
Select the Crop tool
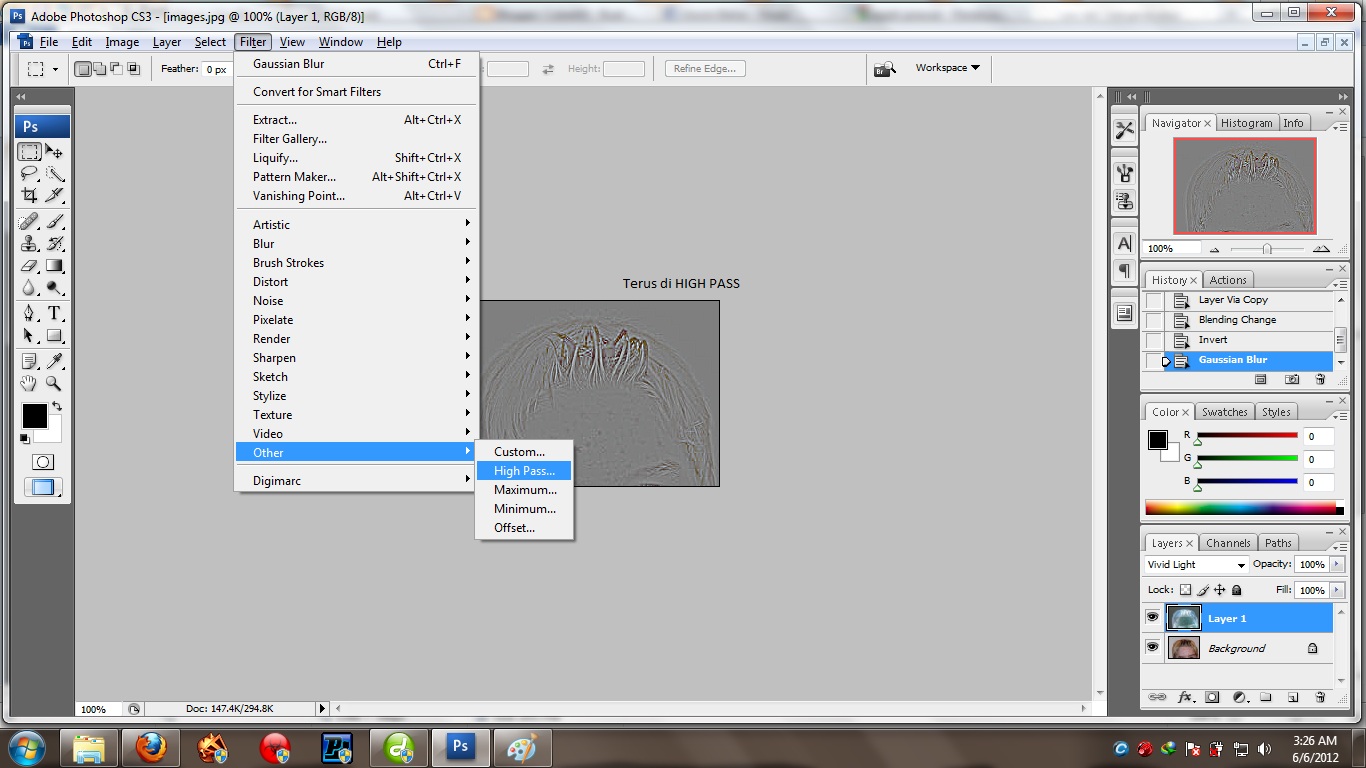(x=30, y=195)
